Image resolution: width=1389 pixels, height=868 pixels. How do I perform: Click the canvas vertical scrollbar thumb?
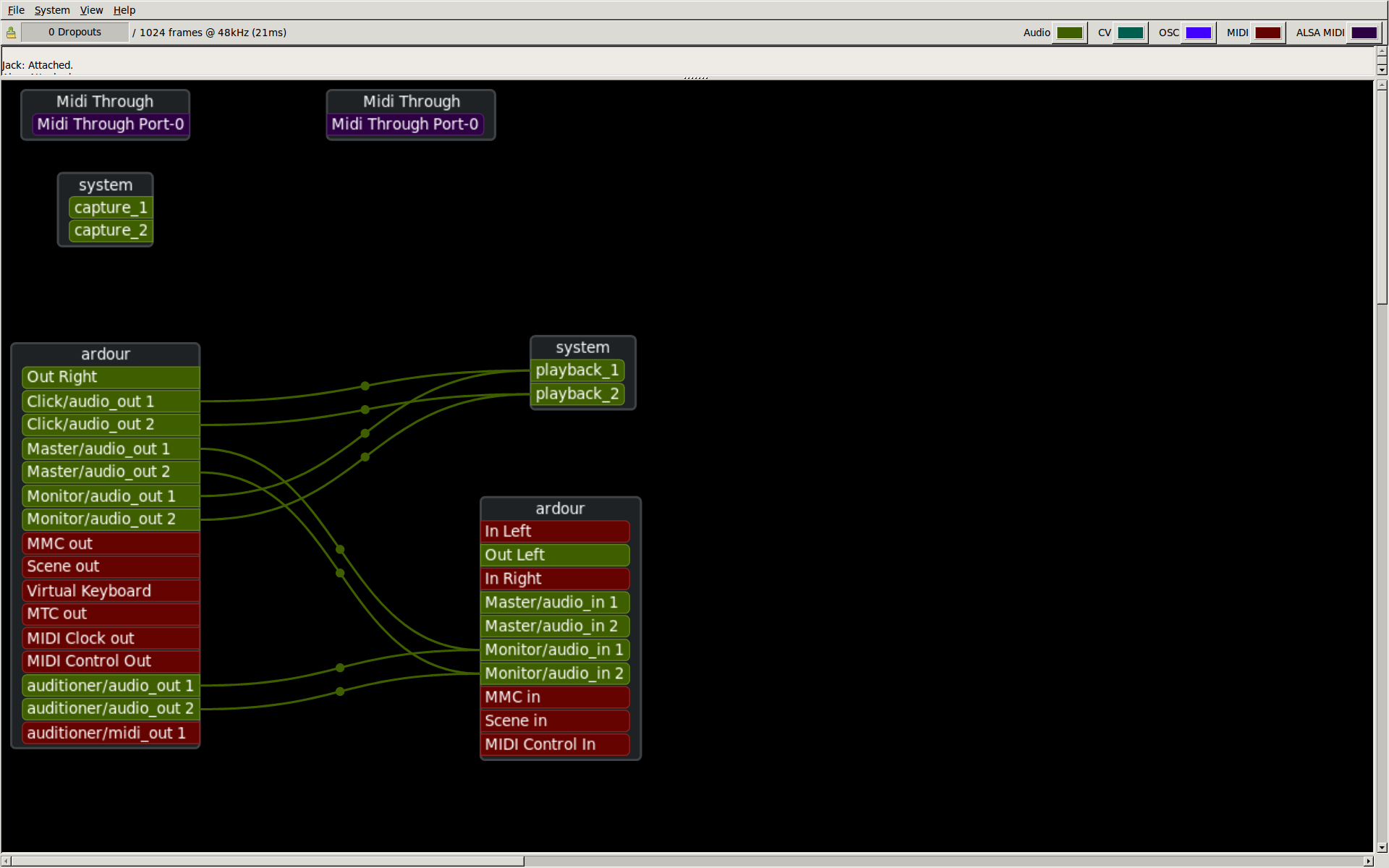pyautogui.click(x=1382, y=197)
